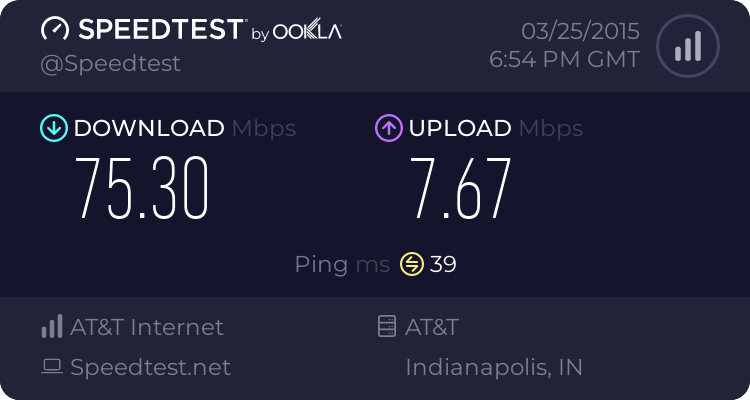Select the Indianapolis, IN server location
The width and height of the screenshot is (750, 400).
click(494, 367)
